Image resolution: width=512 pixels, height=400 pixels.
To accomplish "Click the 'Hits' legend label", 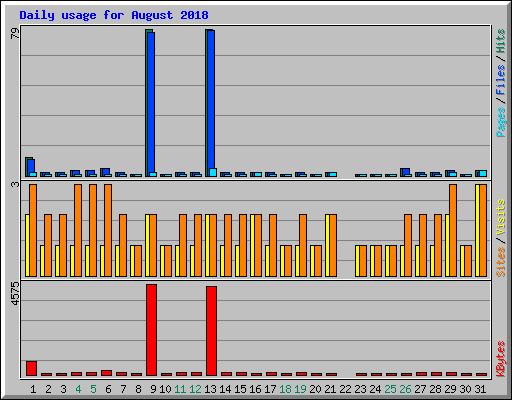I will click(x=500, y=41).
